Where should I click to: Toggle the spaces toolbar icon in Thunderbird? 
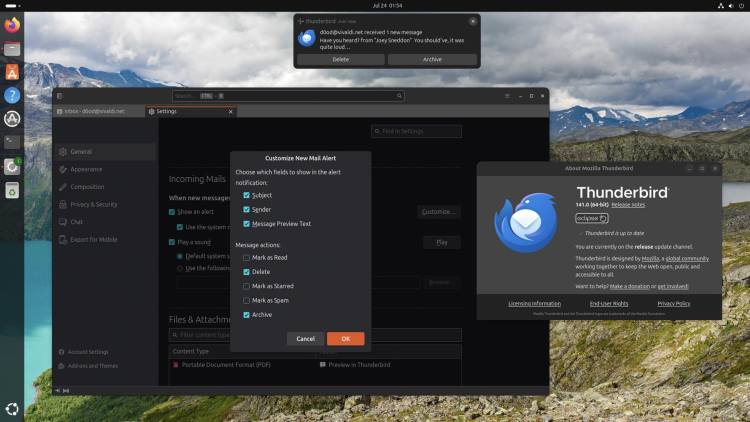[x=60, y=96]
